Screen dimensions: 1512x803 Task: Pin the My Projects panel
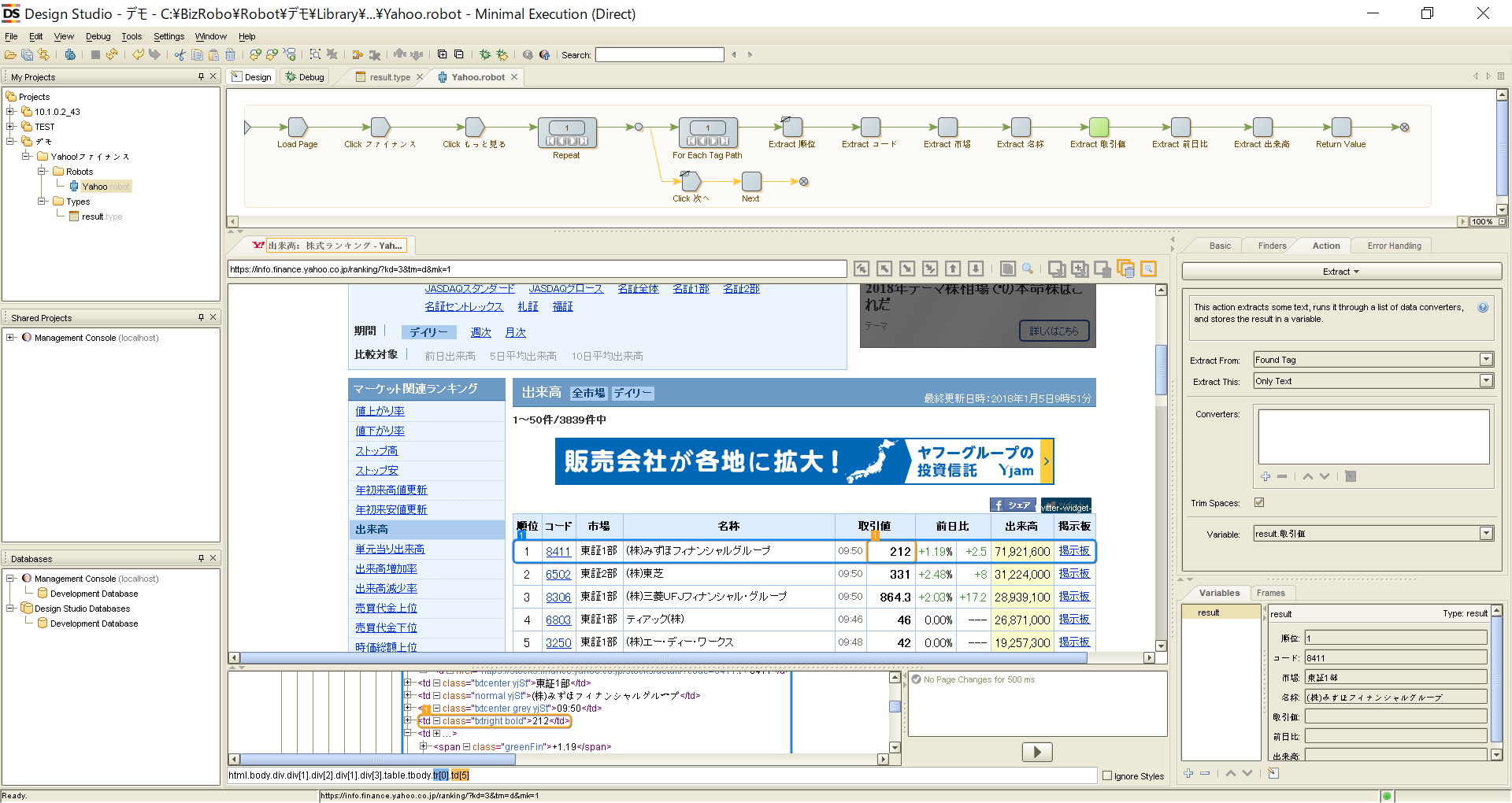(201, 76)
